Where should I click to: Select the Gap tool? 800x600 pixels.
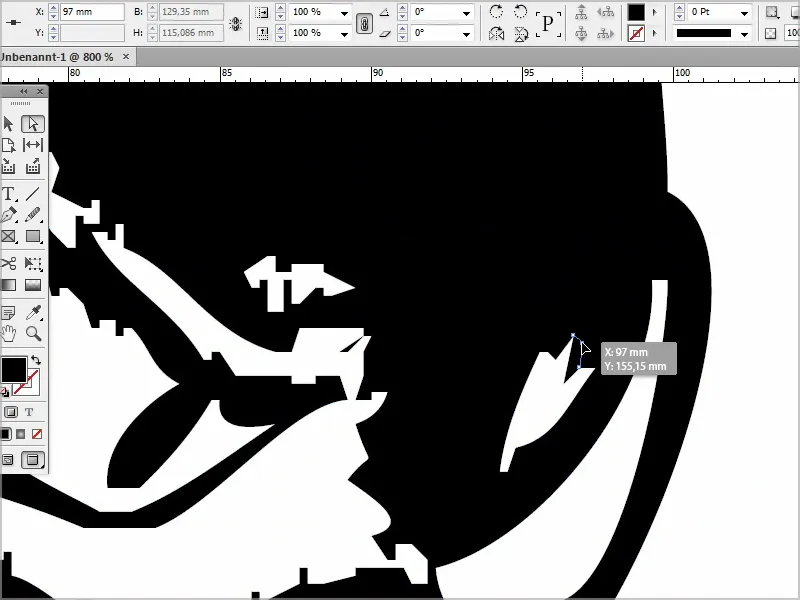coord(33,145)
